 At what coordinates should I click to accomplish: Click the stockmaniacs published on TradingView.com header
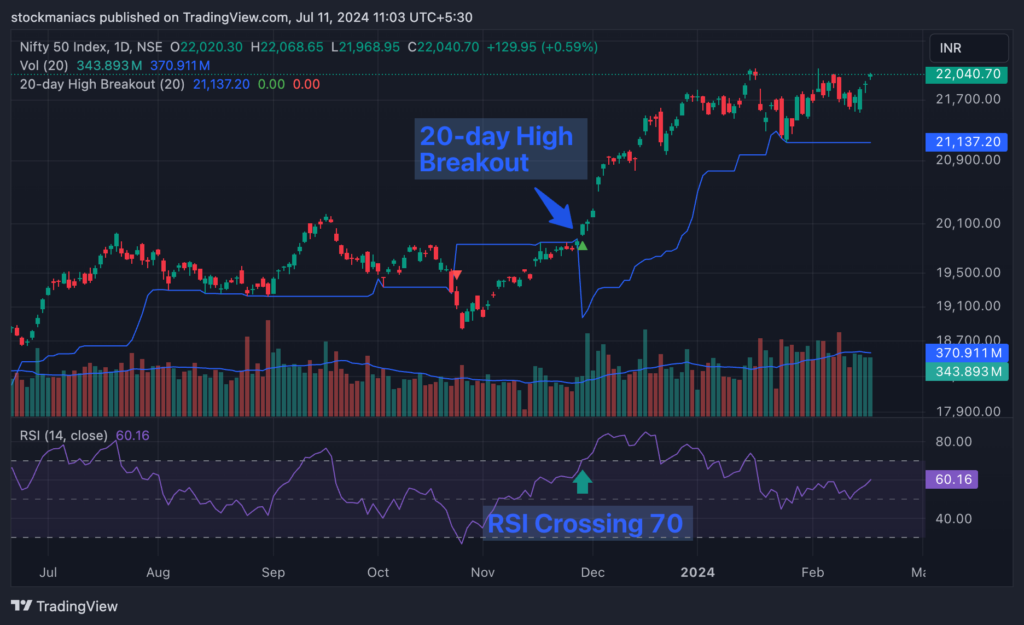[x=242, y=18]
